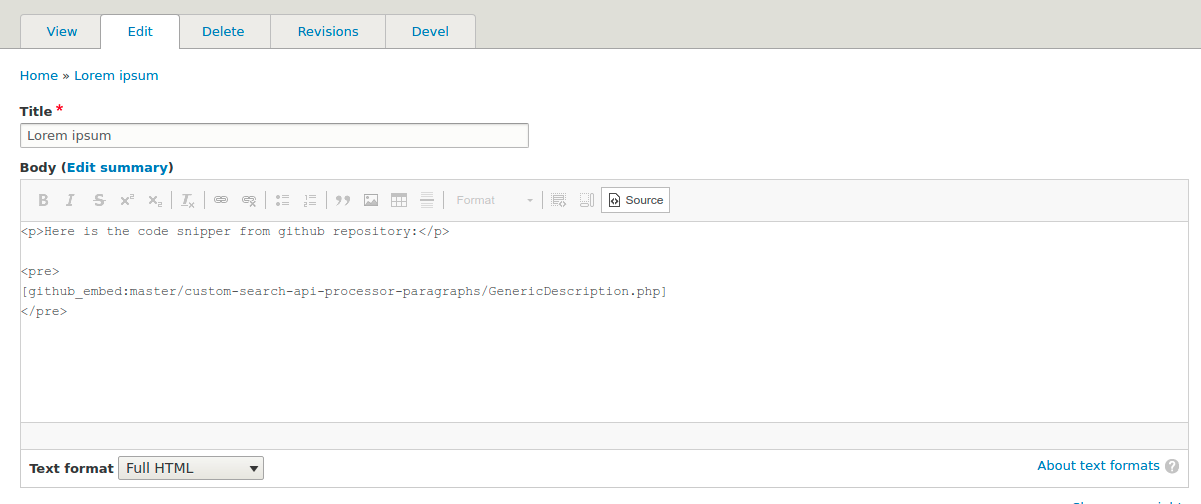Focus the Title input field
The height and width of the screenshot is (504, 1201).
274,135
